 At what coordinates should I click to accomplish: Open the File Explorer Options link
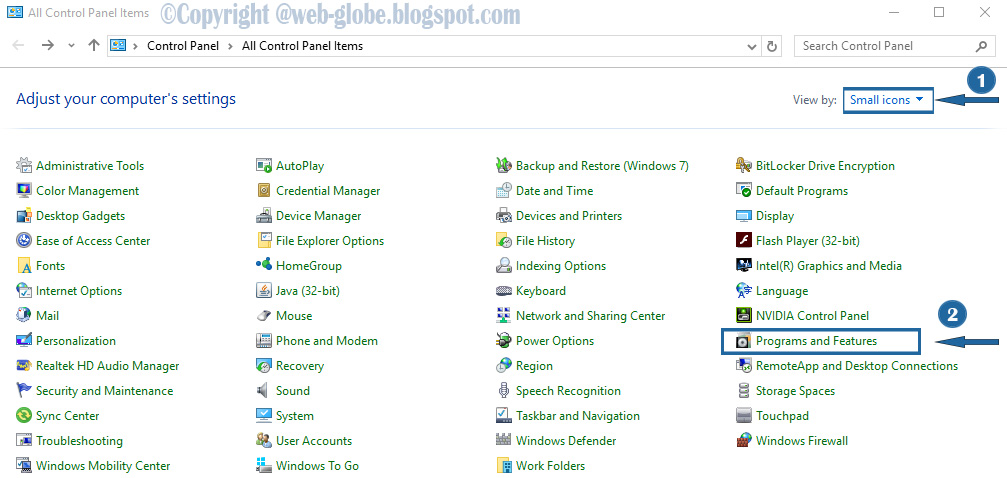click(330, 241)
